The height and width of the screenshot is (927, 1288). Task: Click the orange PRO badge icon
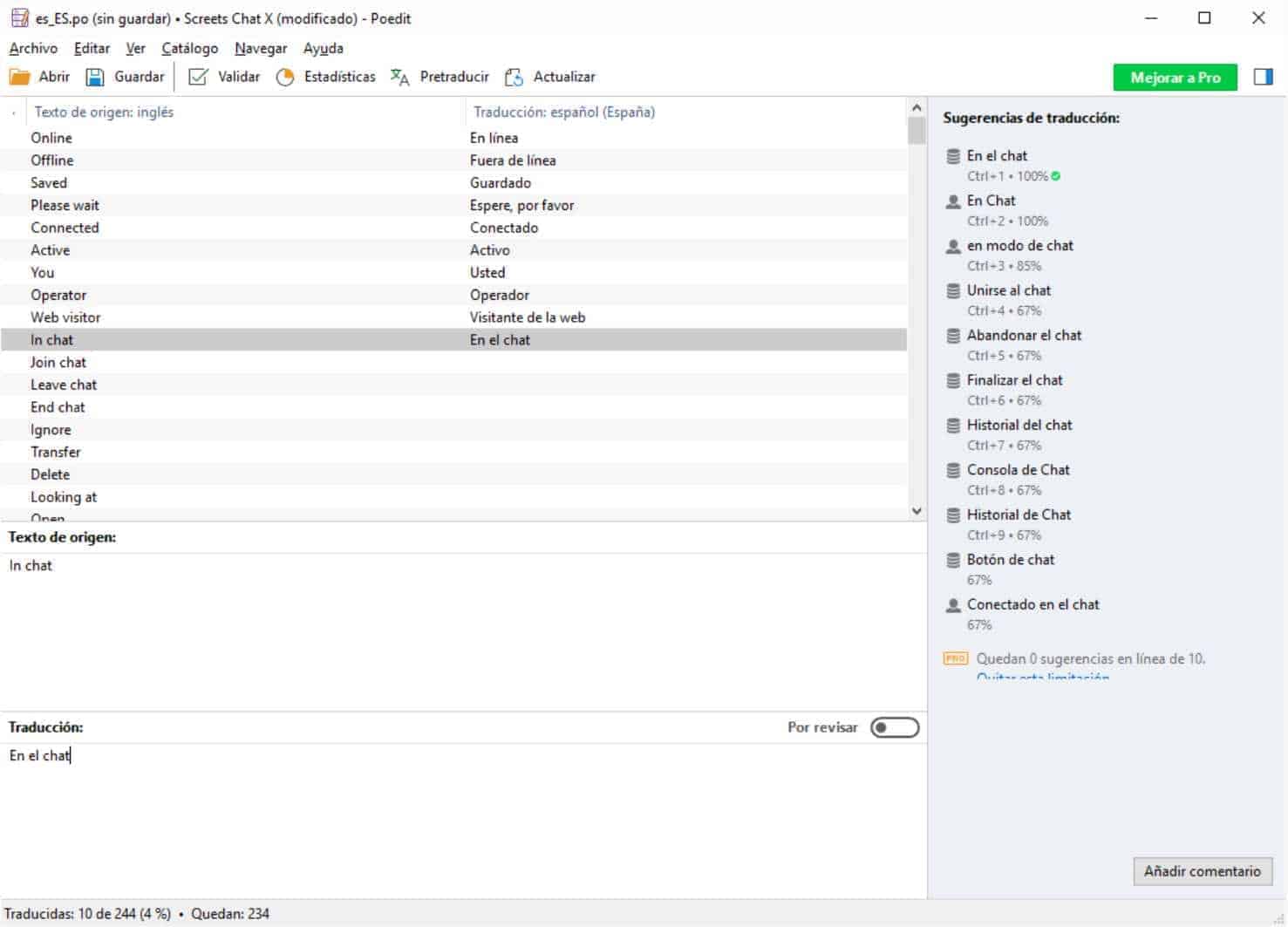[x=956, y=658]
